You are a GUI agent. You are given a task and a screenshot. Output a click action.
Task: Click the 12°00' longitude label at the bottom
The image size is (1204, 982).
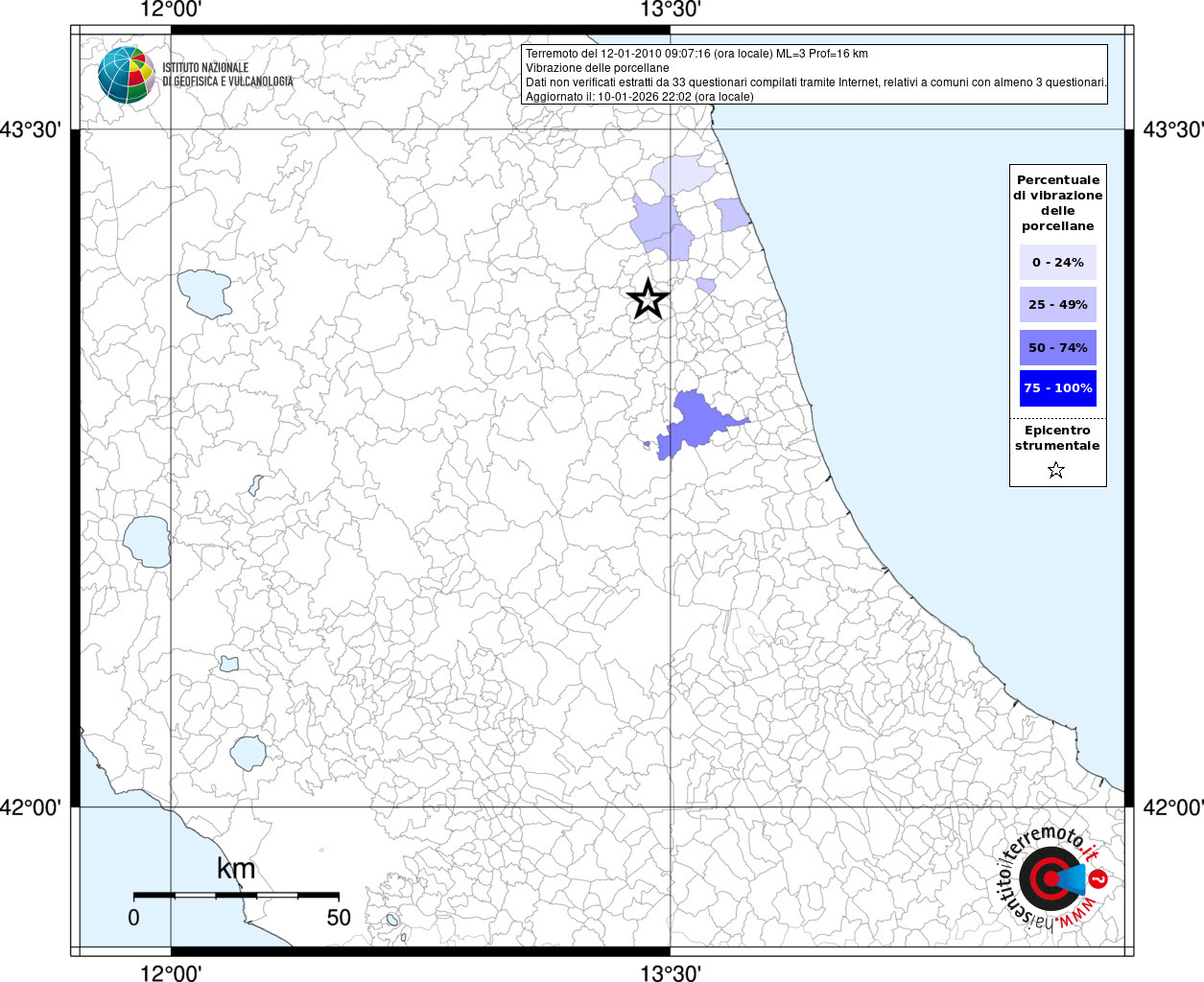pos(171,972)
